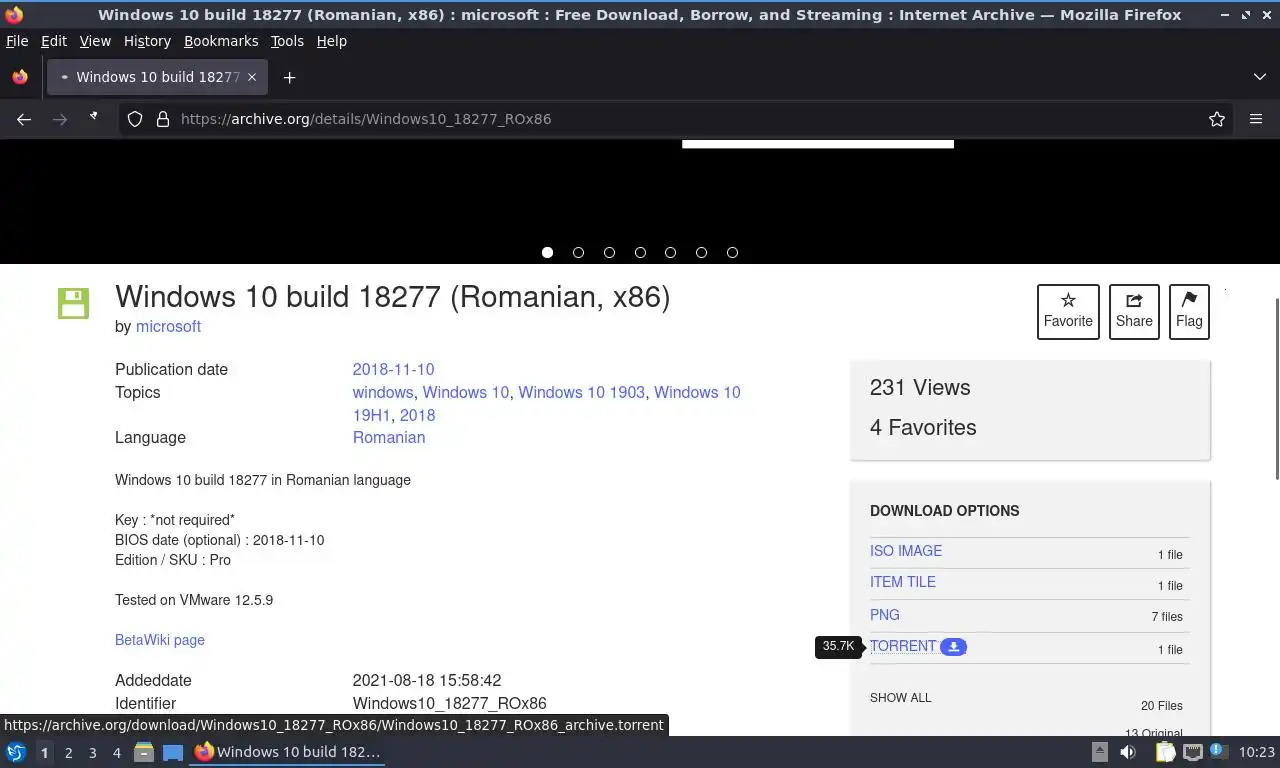The width and height of the screenshot is (1280, 768).
Task: Open Firefox hamburger application menu
Action: pyautogui.click(x=1256, y=119)
